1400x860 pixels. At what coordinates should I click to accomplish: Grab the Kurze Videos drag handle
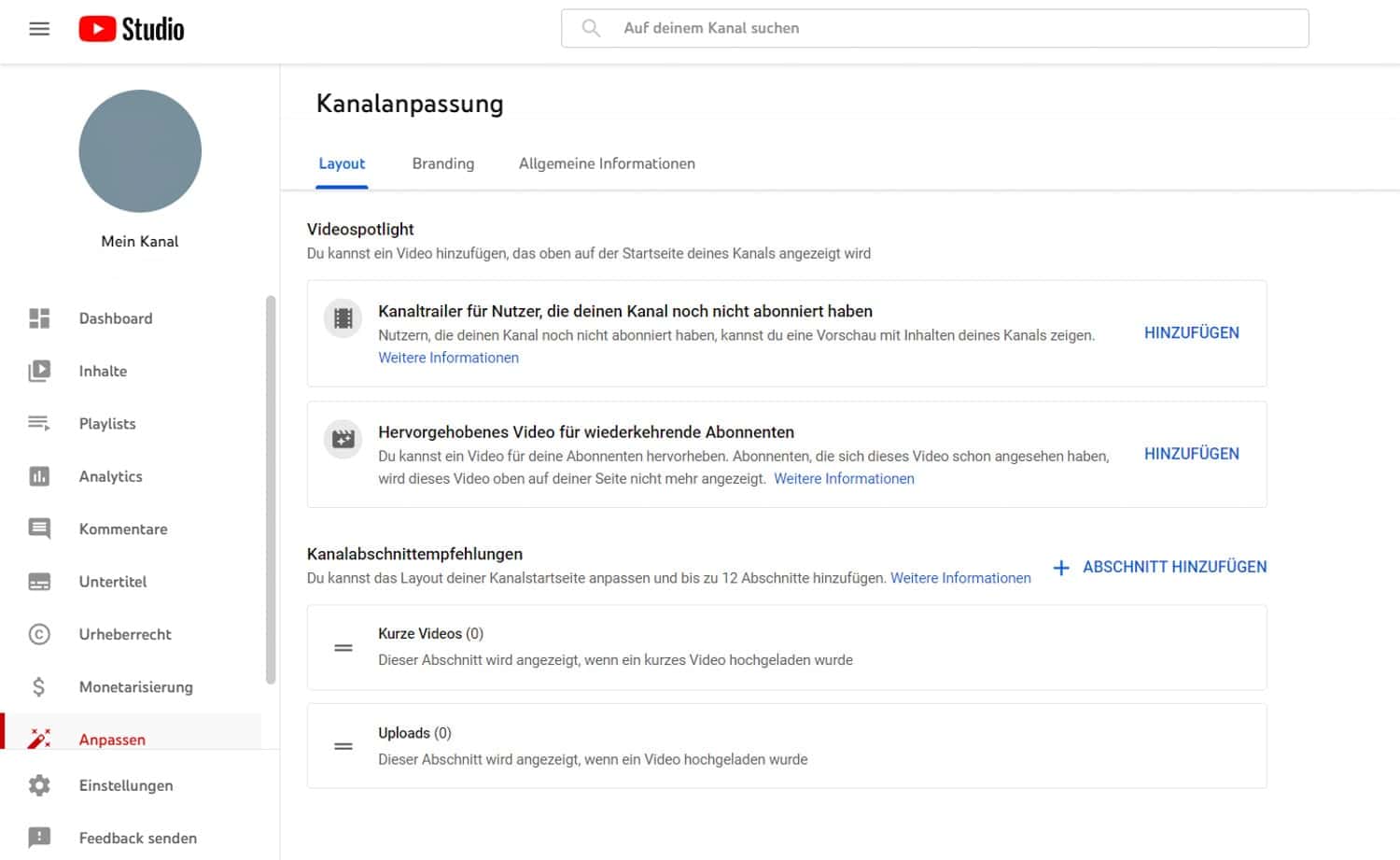343,647
